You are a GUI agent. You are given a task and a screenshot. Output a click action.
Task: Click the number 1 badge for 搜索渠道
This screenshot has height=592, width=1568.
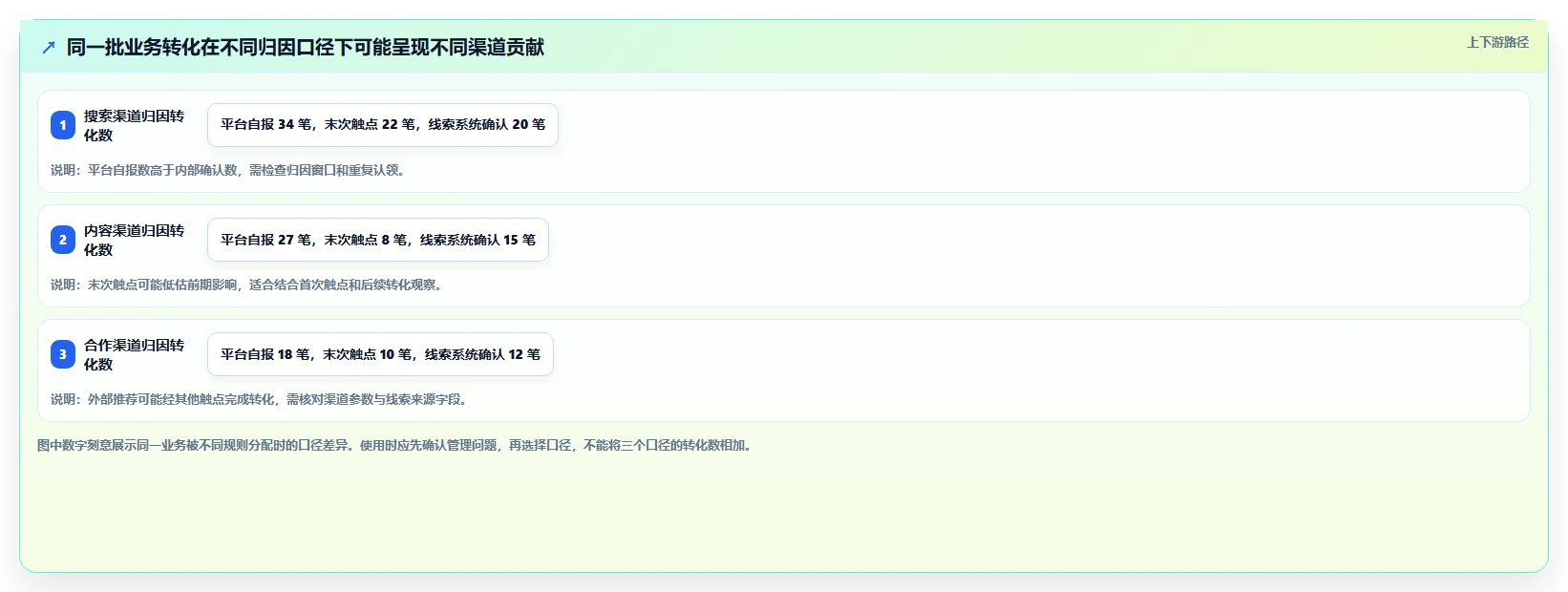(x=63, y=125)
